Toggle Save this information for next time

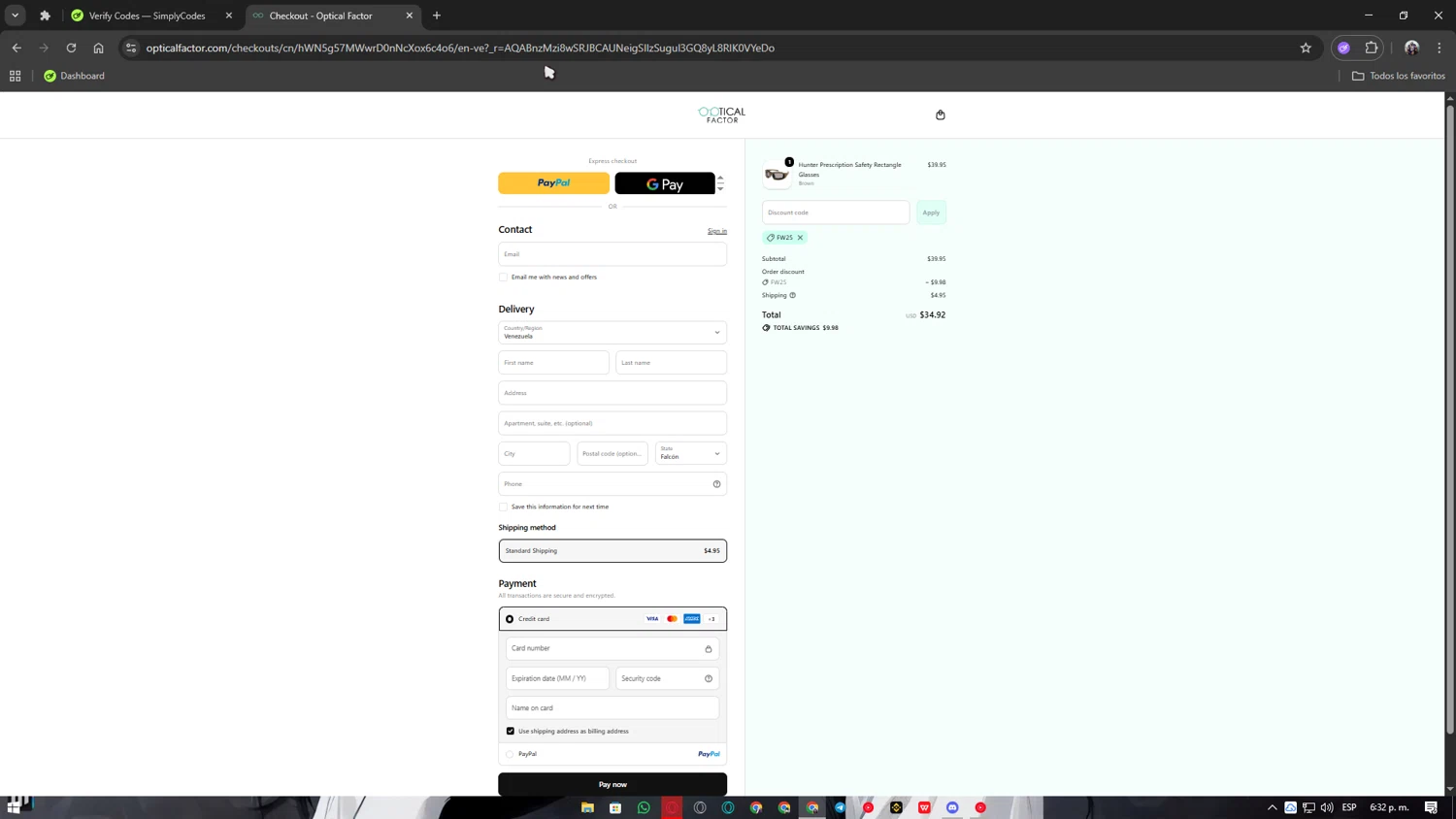504,507
